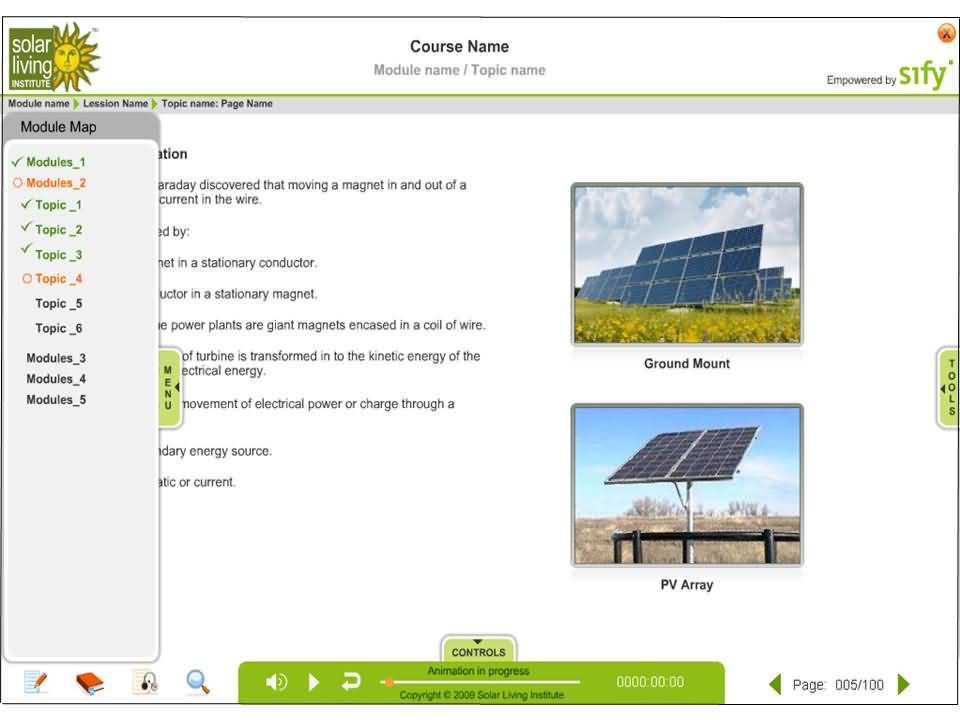
Task: Mute audio with the speaker icon
Action: 276,682
